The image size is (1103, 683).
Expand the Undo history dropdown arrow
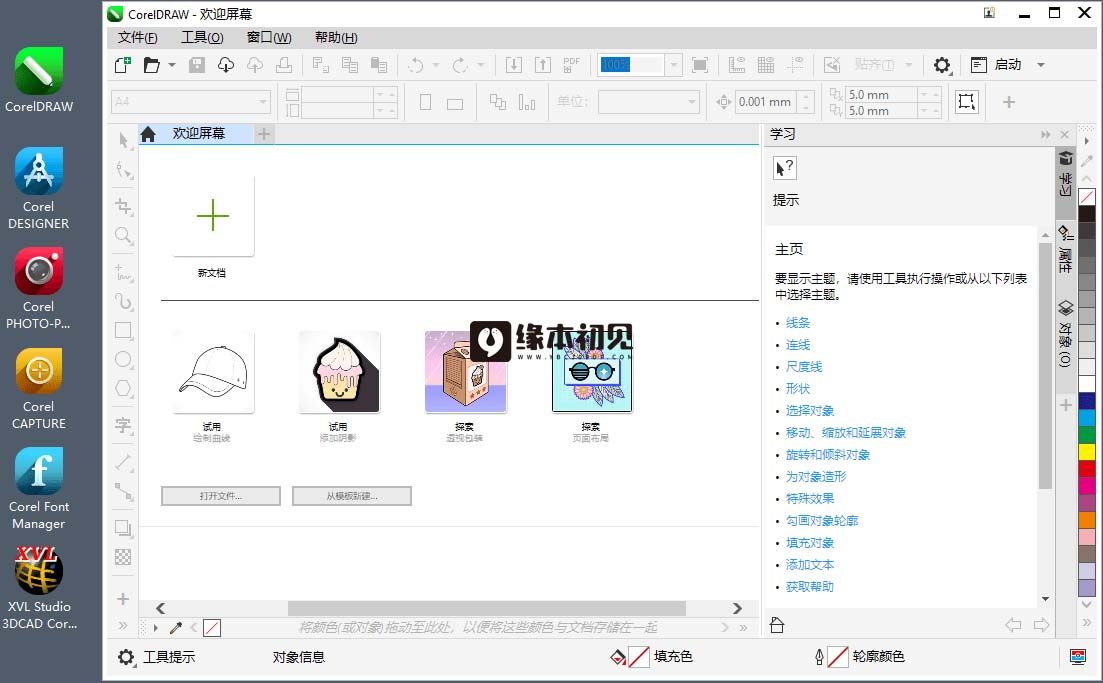(x=436, y=65)
